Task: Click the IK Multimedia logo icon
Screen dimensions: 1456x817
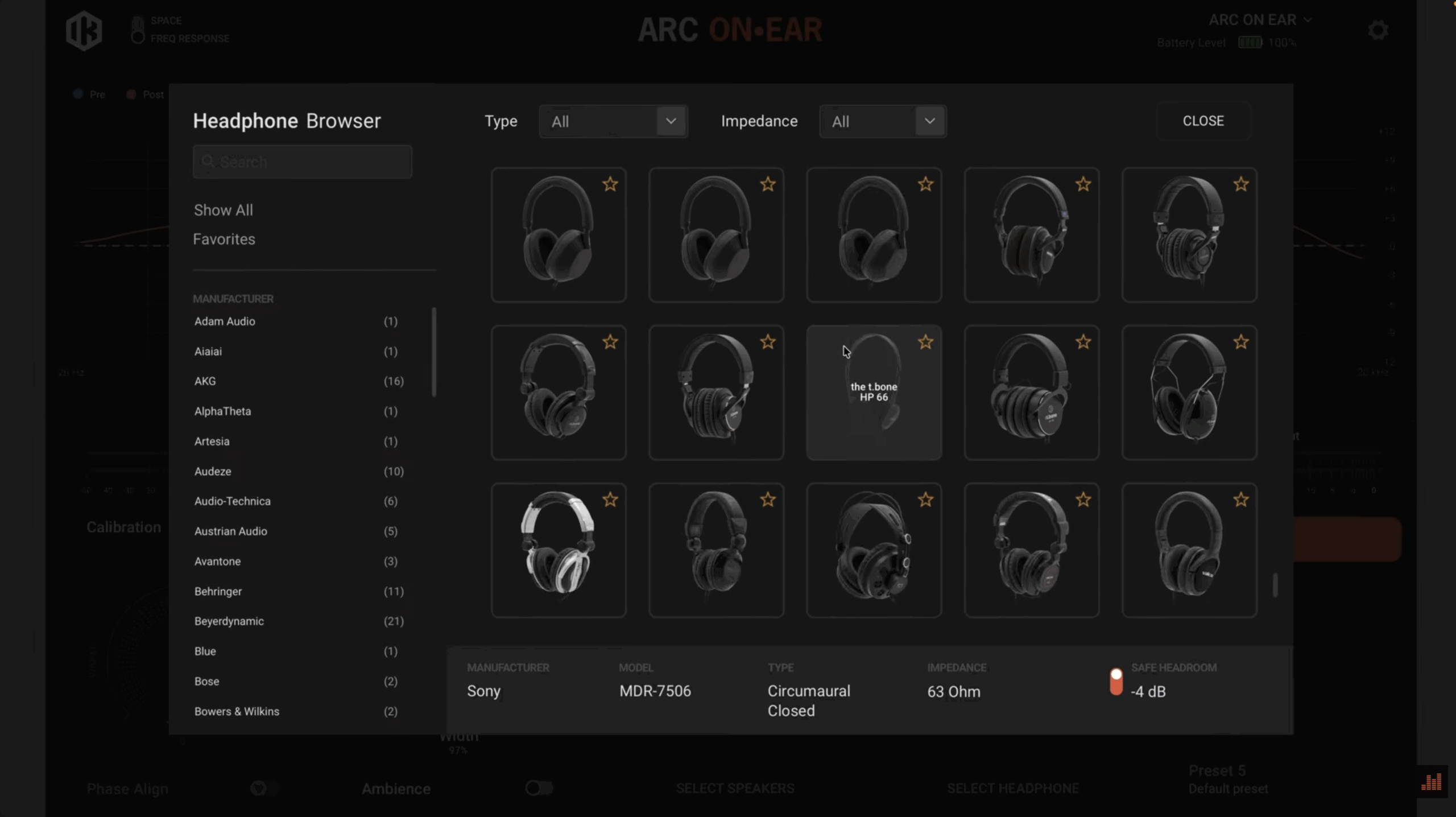Action: click(84, 30)
